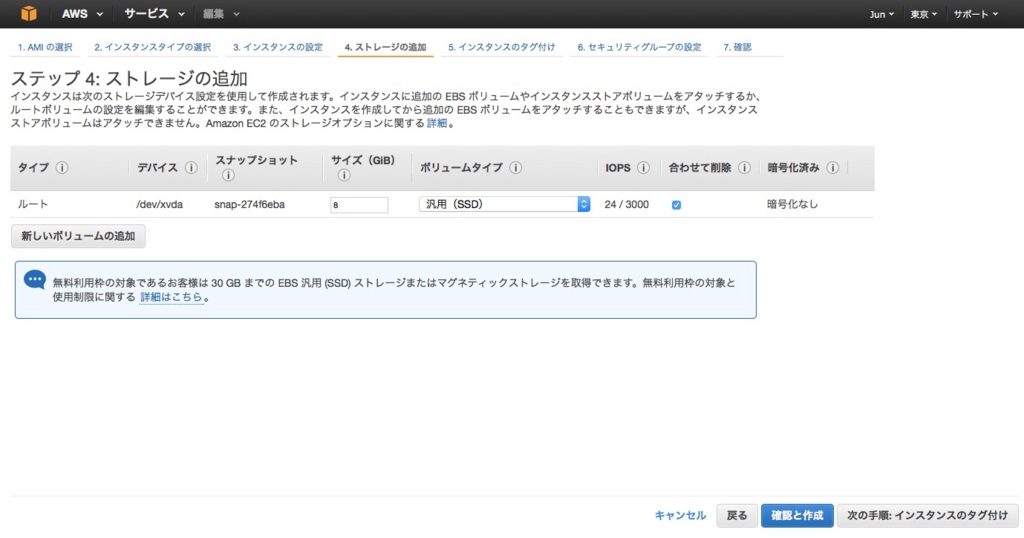The height and width of the screenshot is (538, 1024).
Task: Click info icon under サイズ (GiB)
Action: 344,175
